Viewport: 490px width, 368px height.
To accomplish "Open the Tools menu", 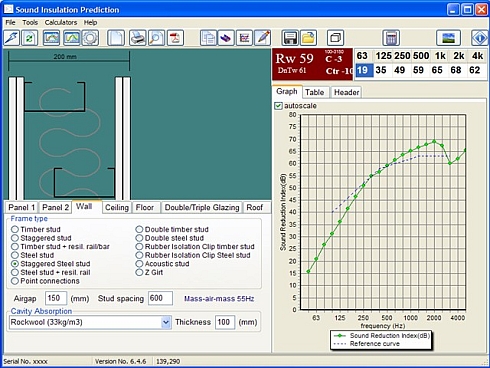I will coord(30,22).
